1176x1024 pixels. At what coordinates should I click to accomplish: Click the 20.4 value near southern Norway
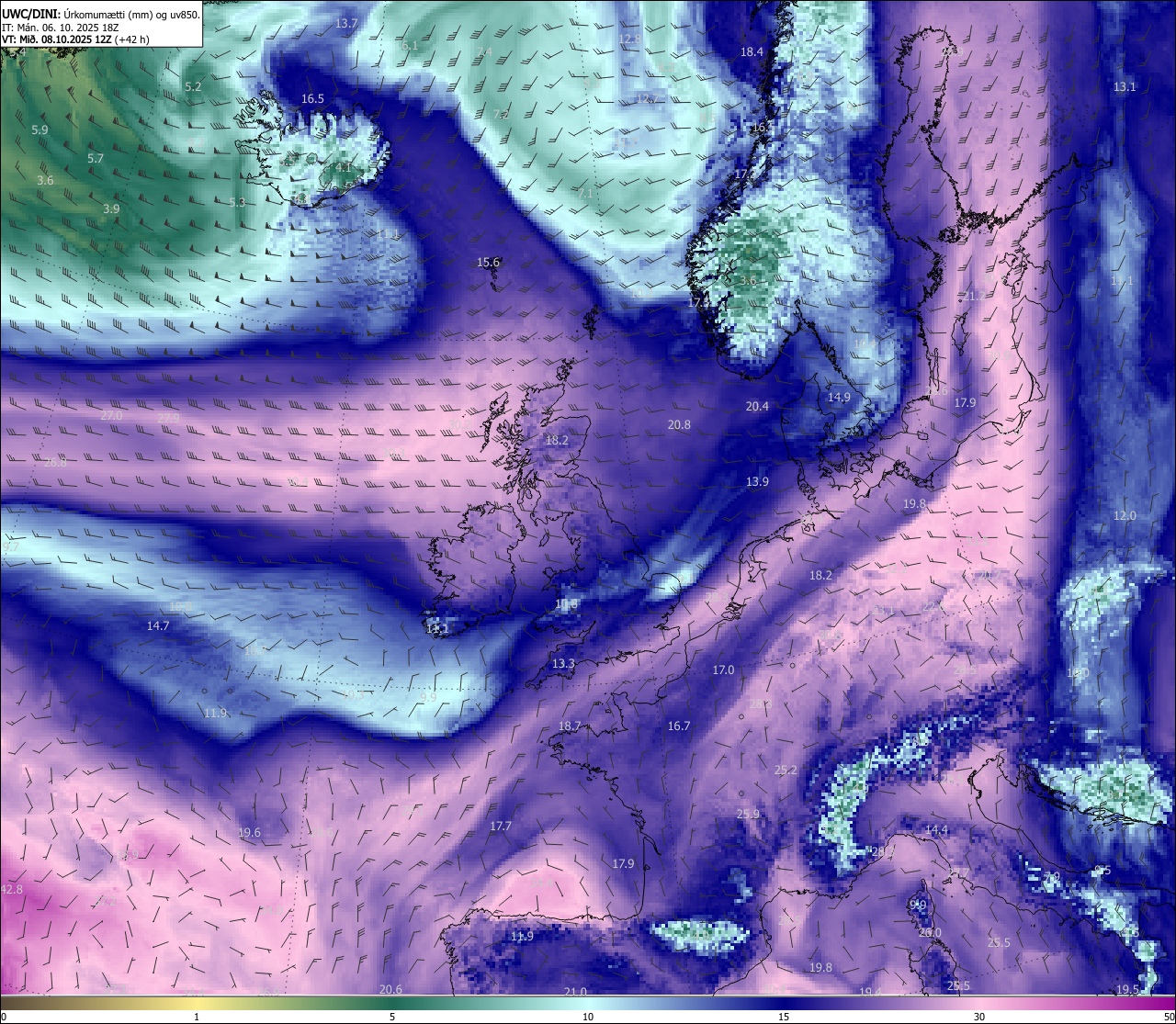757,406
